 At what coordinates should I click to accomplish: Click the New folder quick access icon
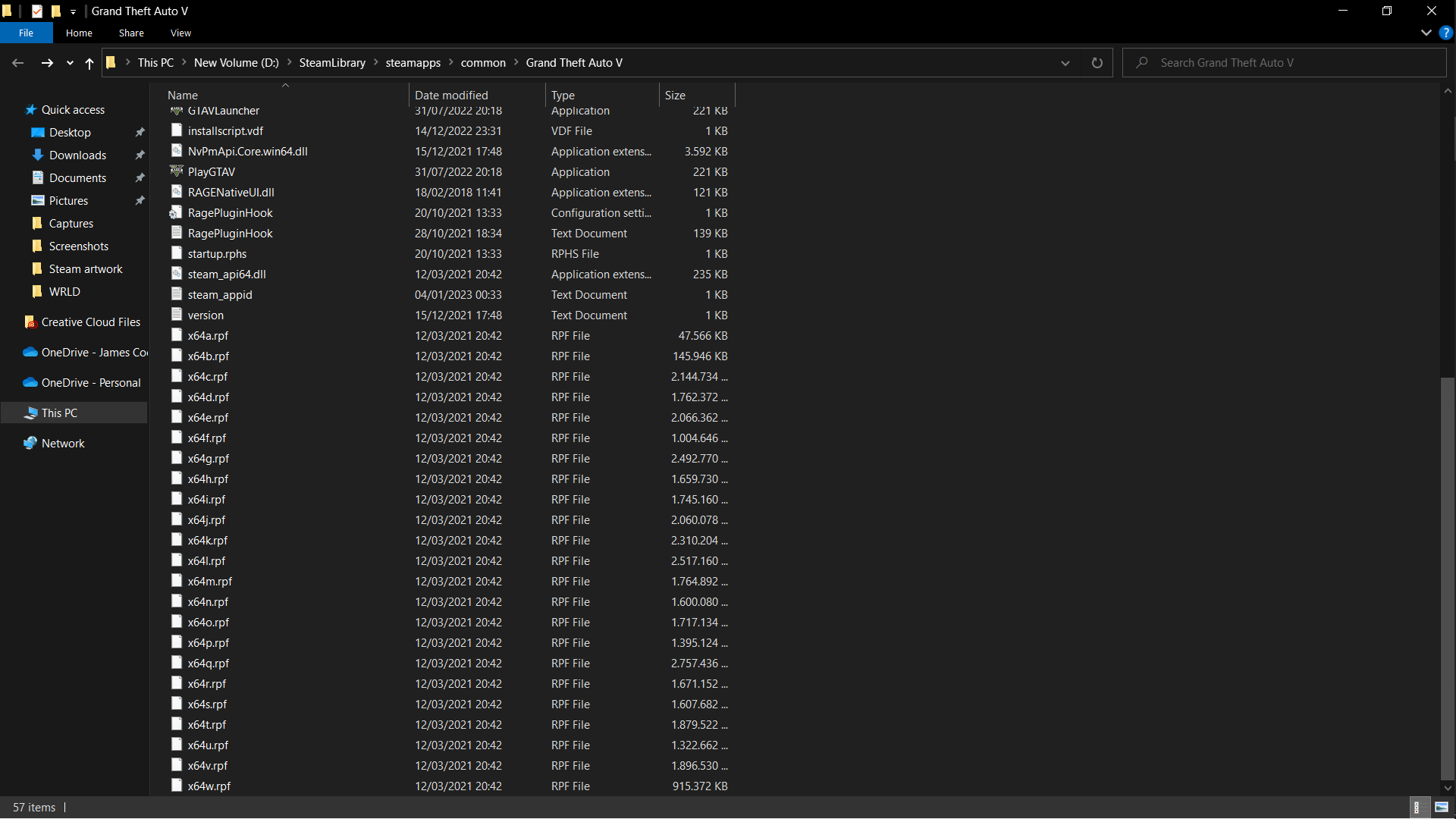pyautogui.click(x=56, y=11)
